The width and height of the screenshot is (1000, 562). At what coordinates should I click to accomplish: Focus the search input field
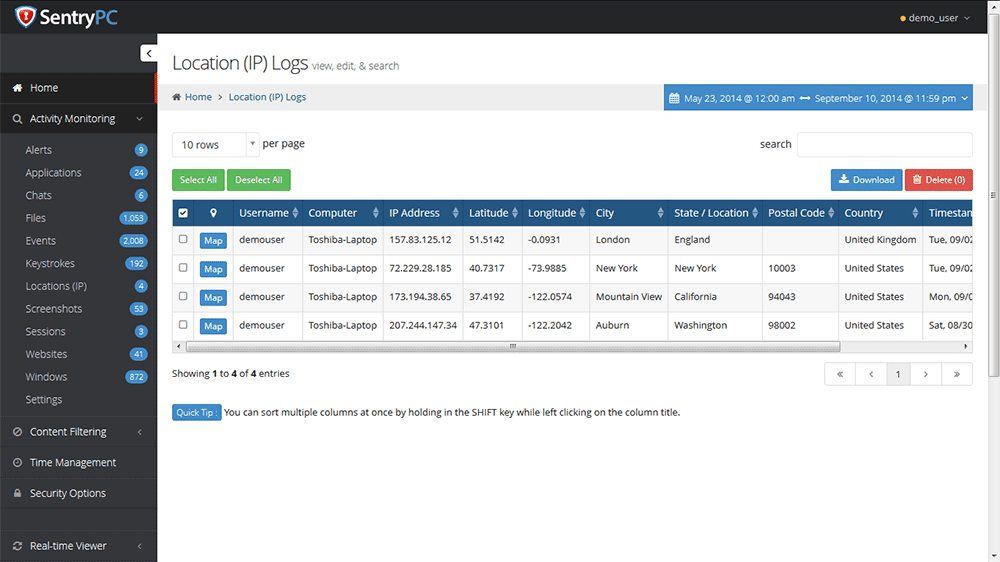(x=885, y=145)
